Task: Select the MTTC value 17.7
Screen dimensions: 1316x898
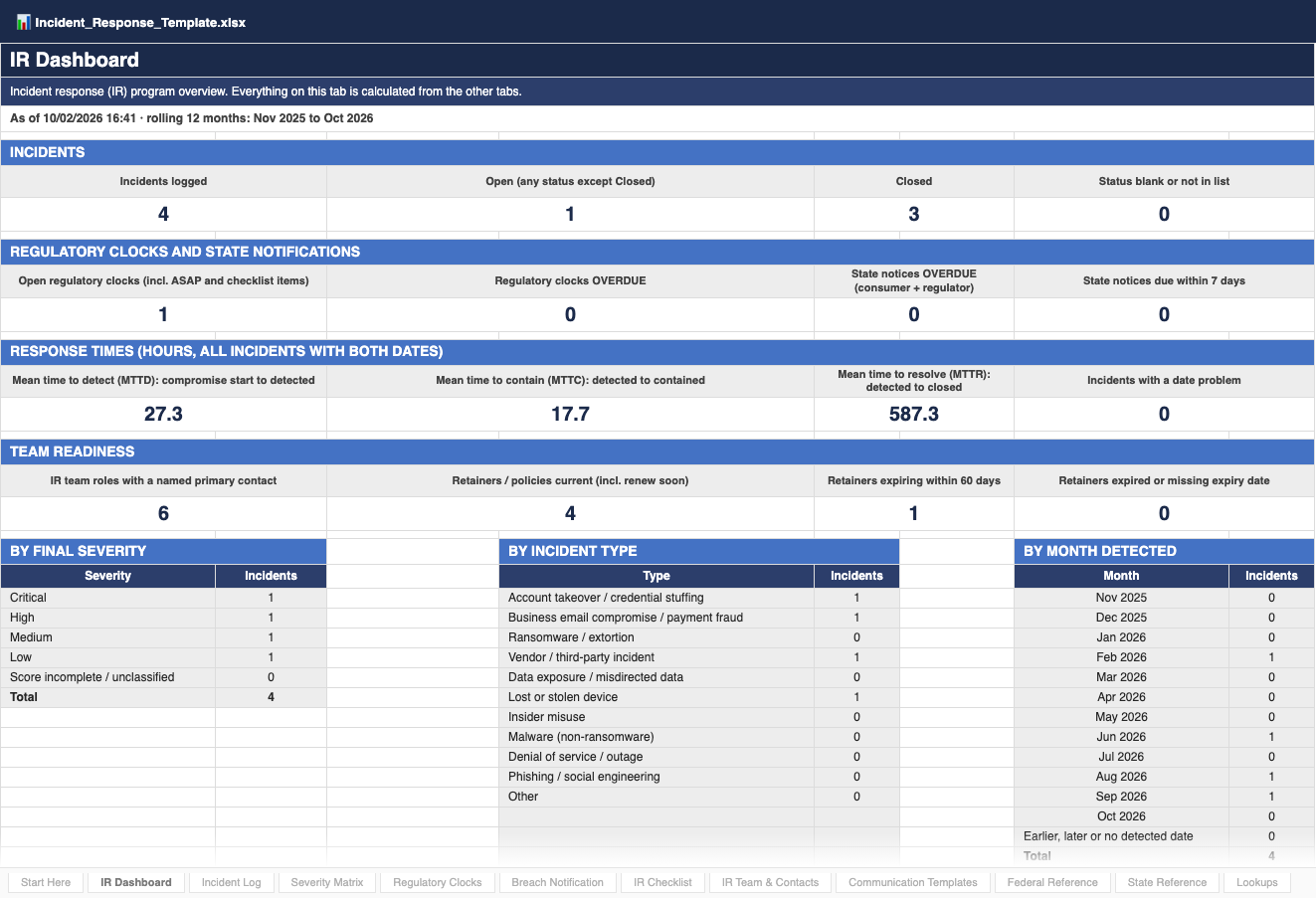Action: pos(570,414)
